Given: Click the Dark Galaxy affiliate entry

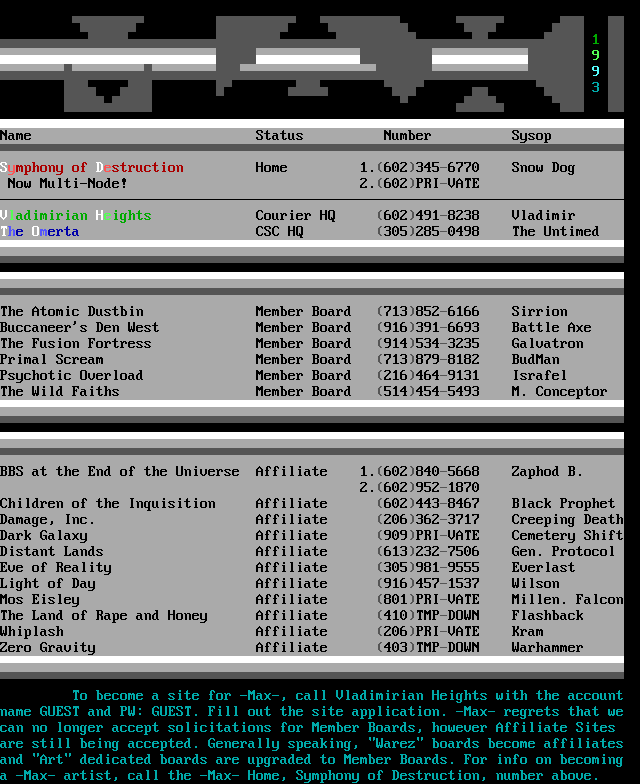Looking at the screenshot, I should (x=44, y=536).
